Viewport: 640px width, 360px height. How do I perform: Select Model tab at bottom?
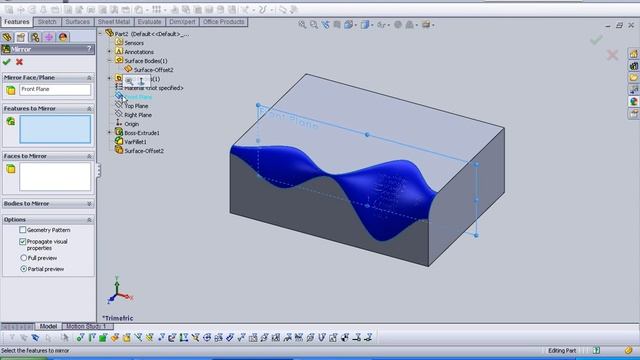coord(48,326)
